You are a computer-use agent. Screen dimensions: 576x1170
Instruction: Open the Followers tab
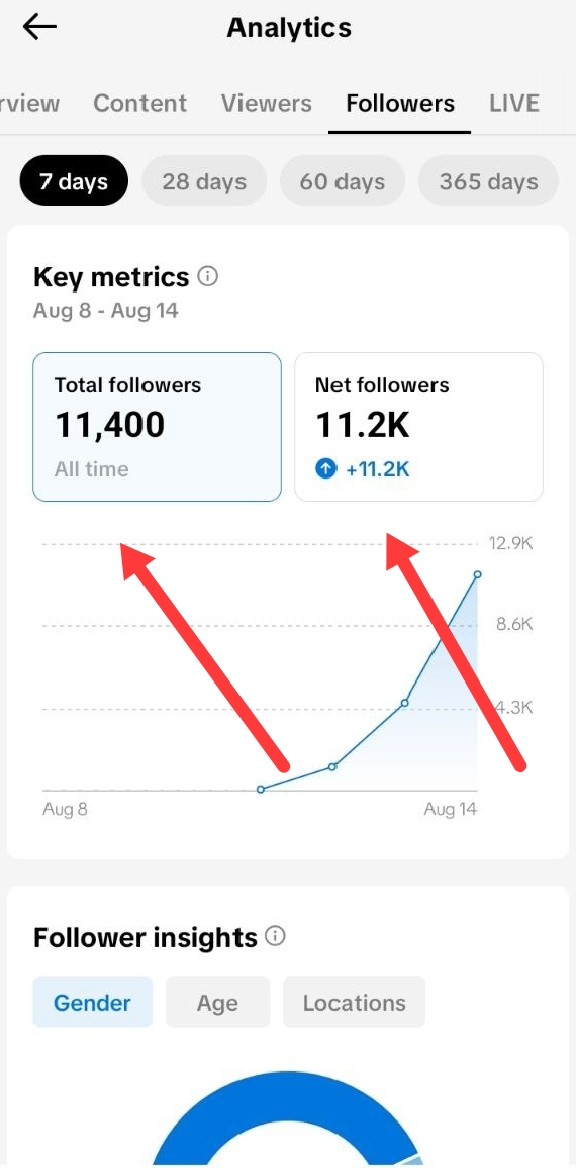click(x=401, y=103)
